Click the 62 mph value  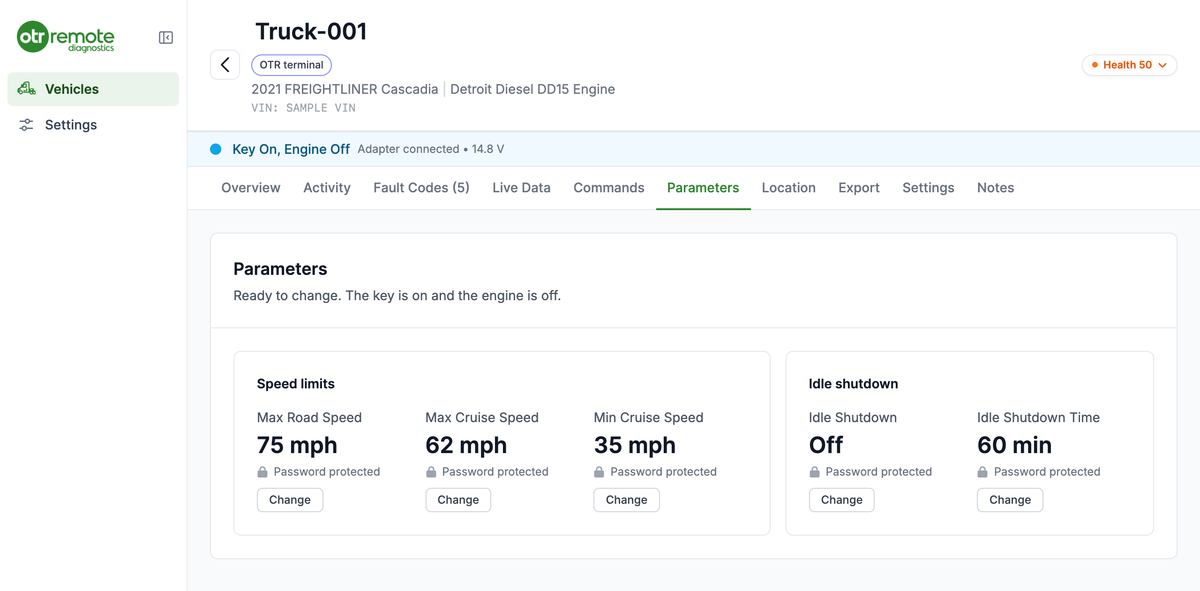pos(466,445)
